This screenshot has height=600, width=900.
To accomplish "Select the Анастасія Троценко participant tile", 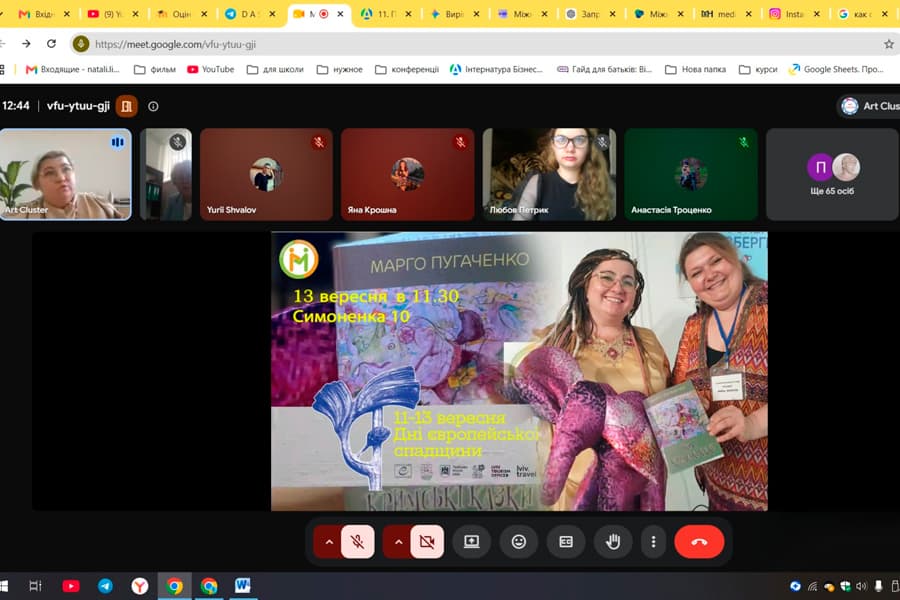I will pyautogui.click(x=691, y=174).
